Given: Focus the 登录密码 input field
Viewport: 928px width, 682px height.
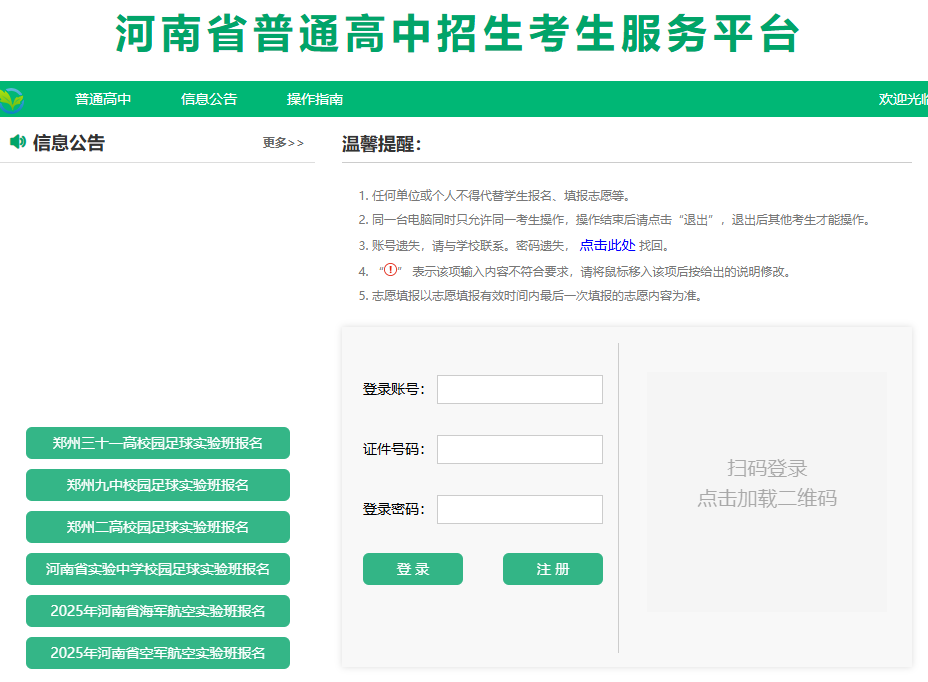Looking at the screenshot, I should pos(520,509).
